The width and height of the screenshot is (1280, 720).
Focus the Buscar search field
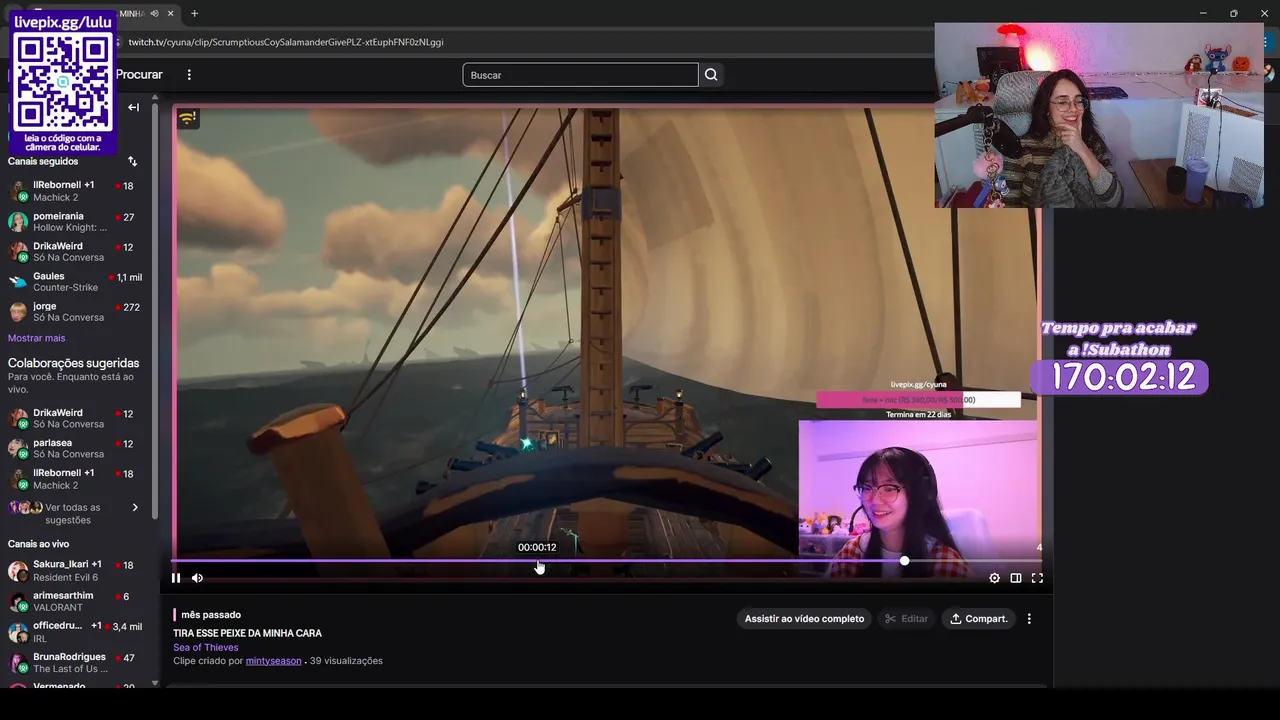coord(580,75)
